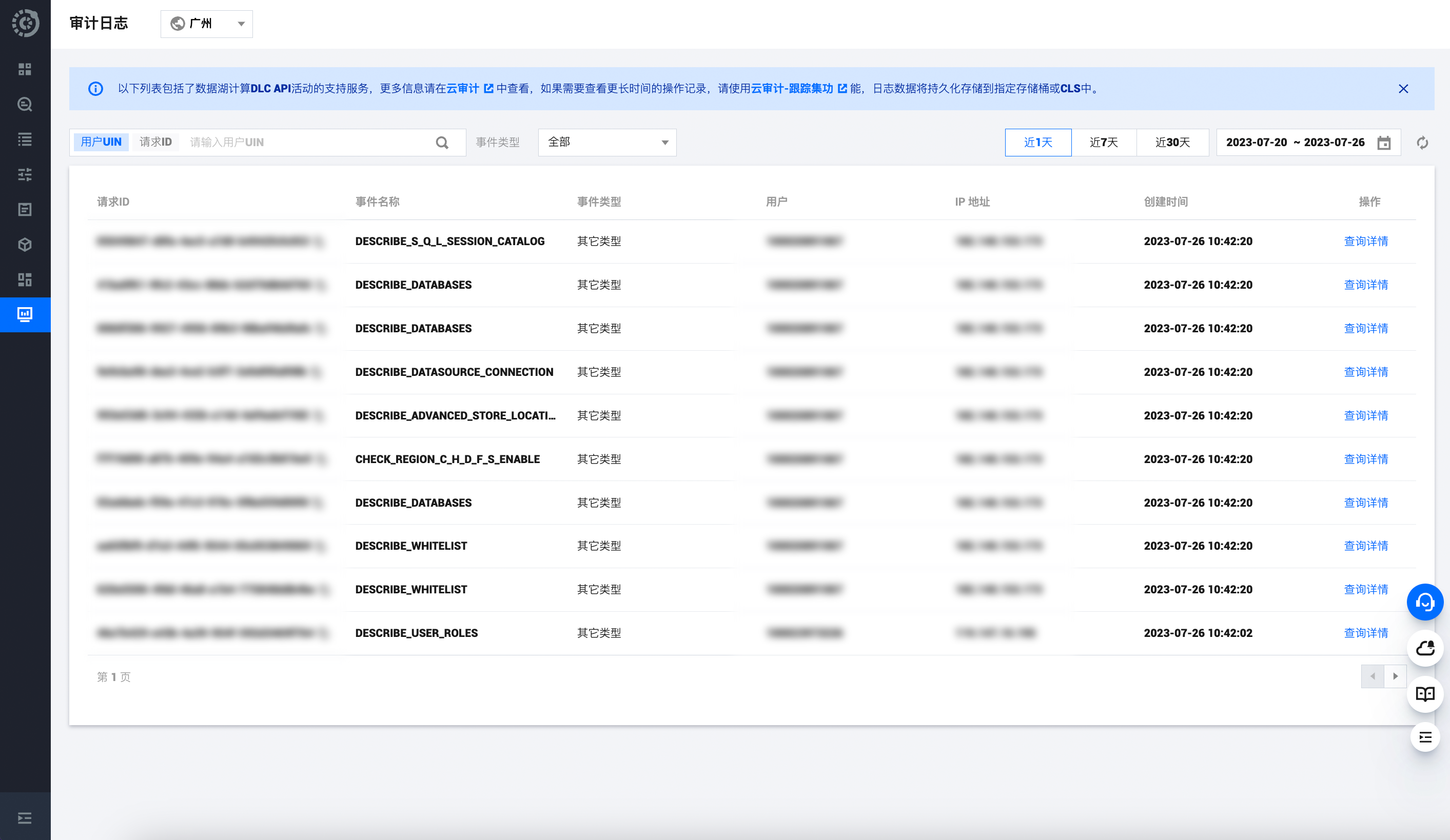Expand the 事件类型 全部 dropdown

click(606, 143)
